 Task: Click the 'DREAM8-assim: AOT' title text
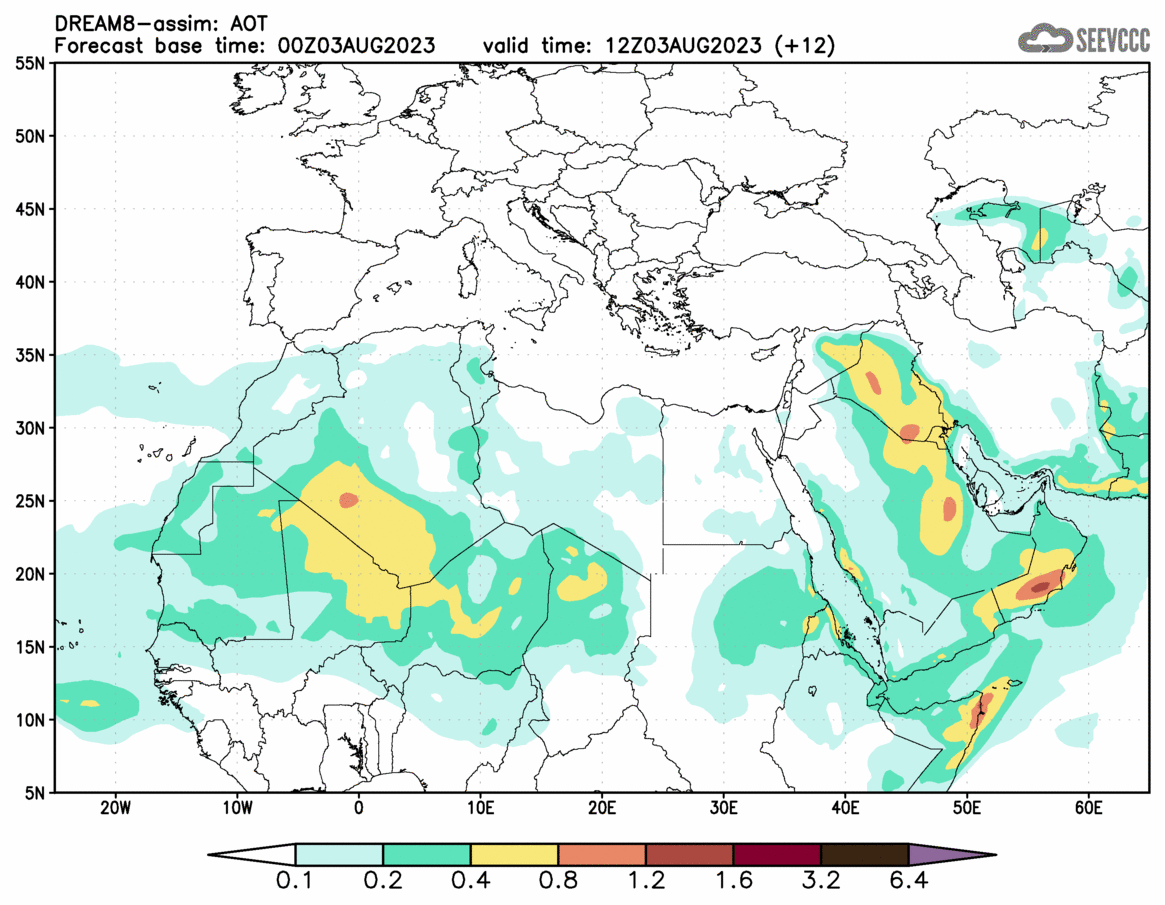[x=160, y=24]
